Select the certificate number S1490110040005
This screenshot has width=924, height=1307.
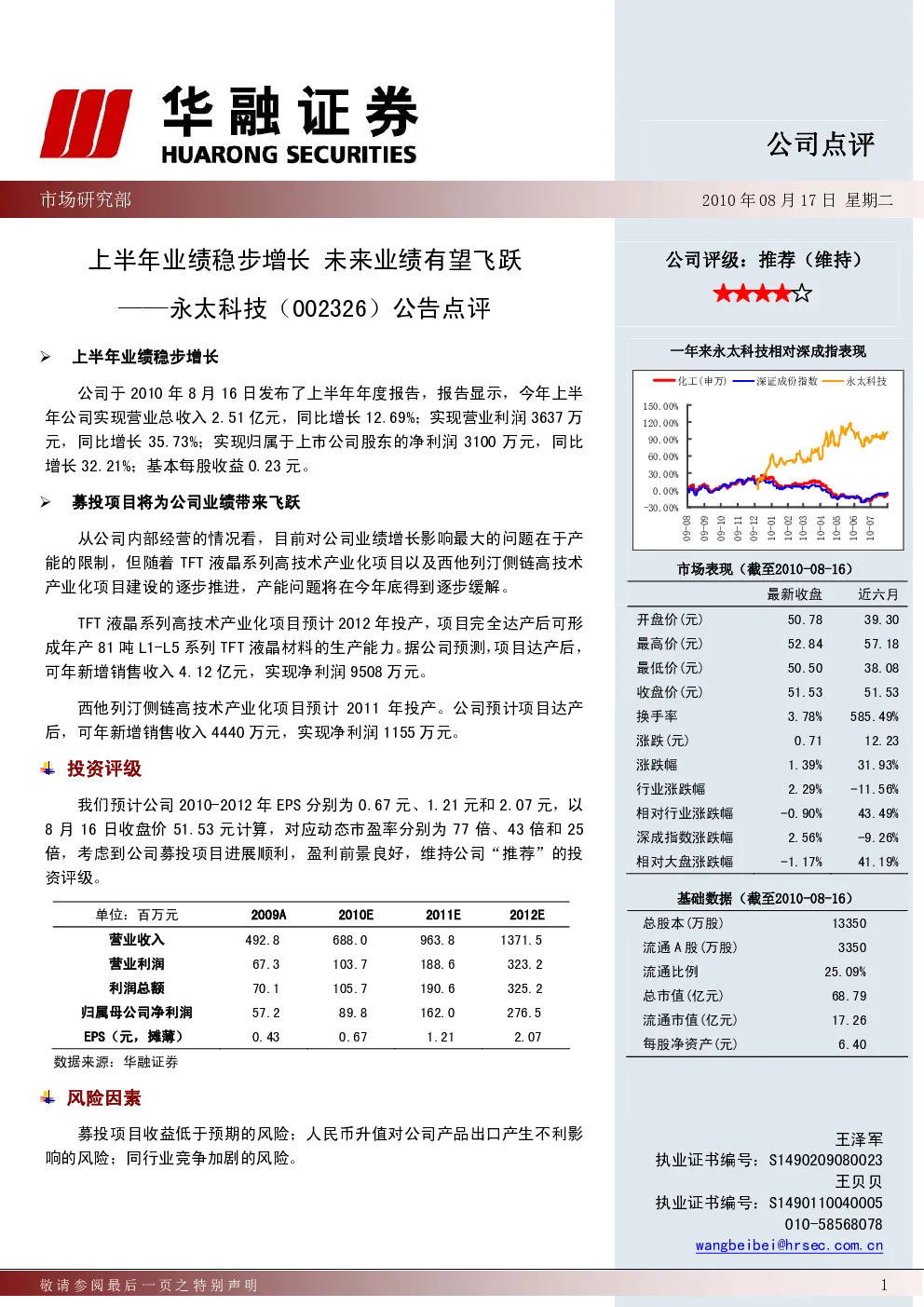825,1203
